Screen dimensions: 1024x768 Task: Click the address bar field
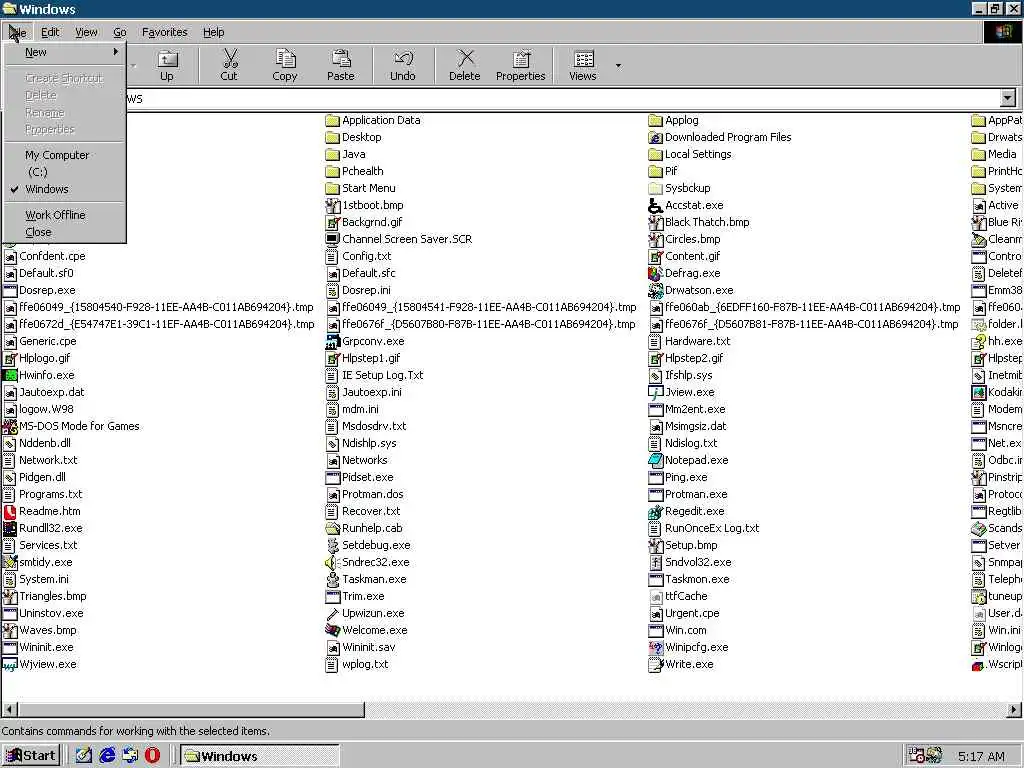click(x=562, y=99)
